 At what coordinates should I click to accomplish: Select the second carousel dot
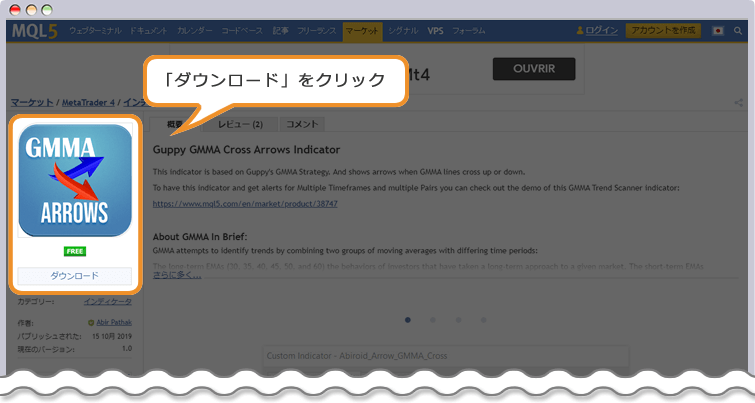coord(433,320)
